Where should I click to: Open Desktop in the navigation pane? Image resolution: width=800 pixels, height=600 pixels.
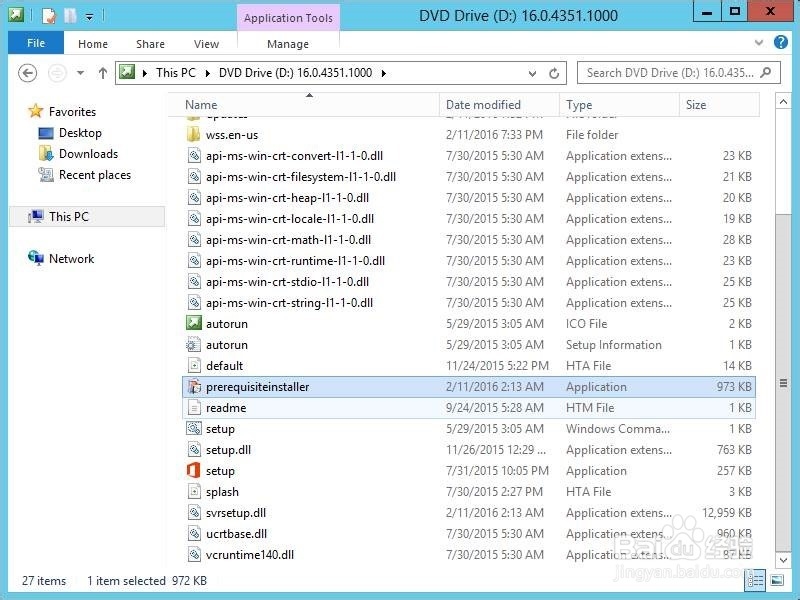click(x=80, y=133)
